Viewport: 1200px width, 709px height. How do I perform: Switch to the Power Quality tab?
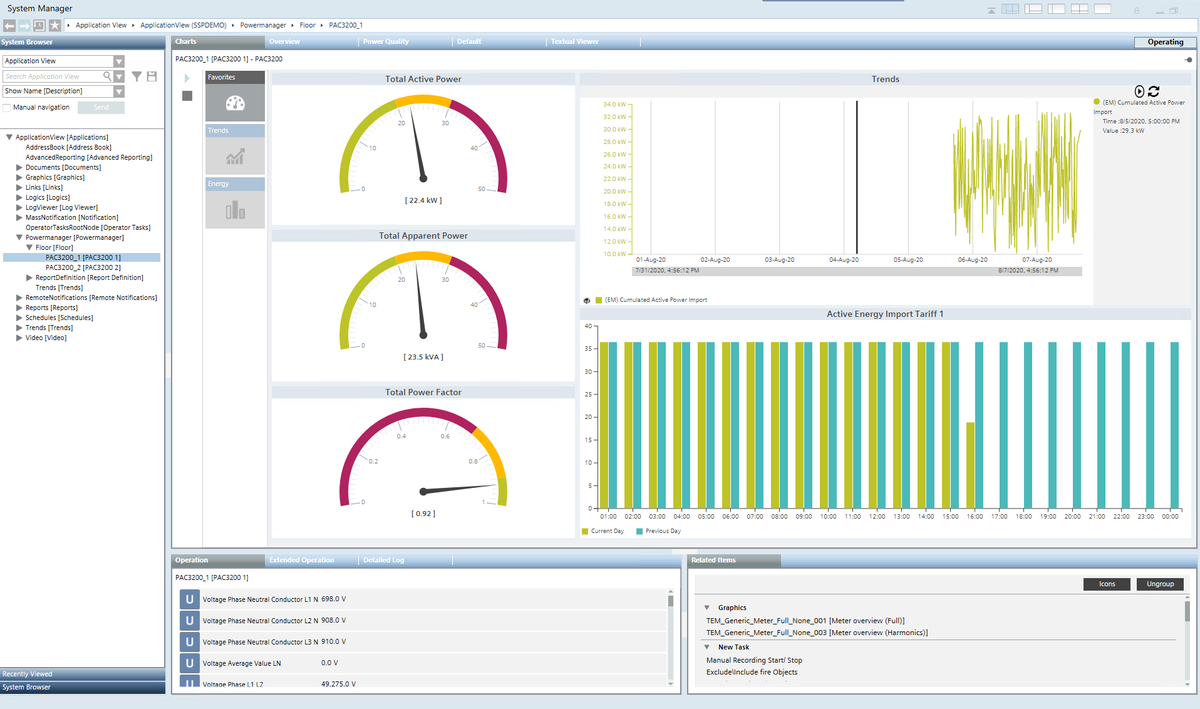386,42
